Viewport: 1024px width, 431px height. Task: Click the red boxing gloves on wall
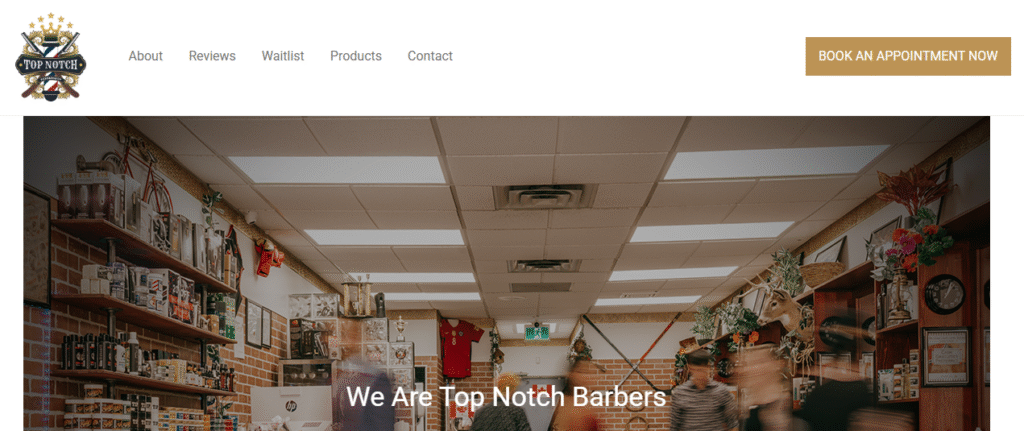click(268, 257)
